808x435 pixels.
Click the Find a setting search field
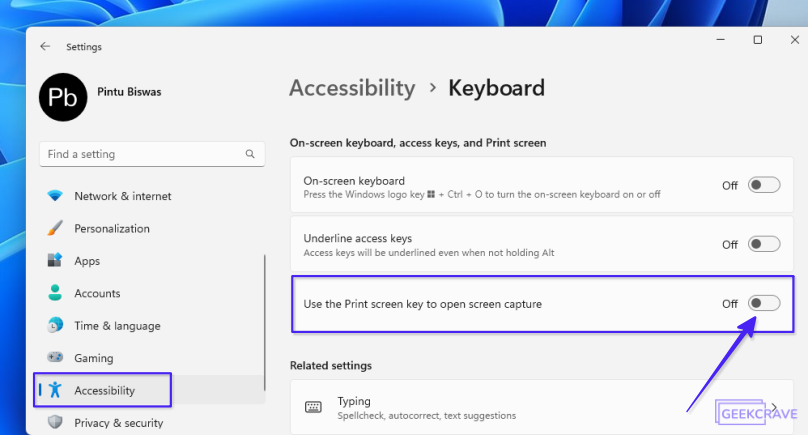coord(152,154)
